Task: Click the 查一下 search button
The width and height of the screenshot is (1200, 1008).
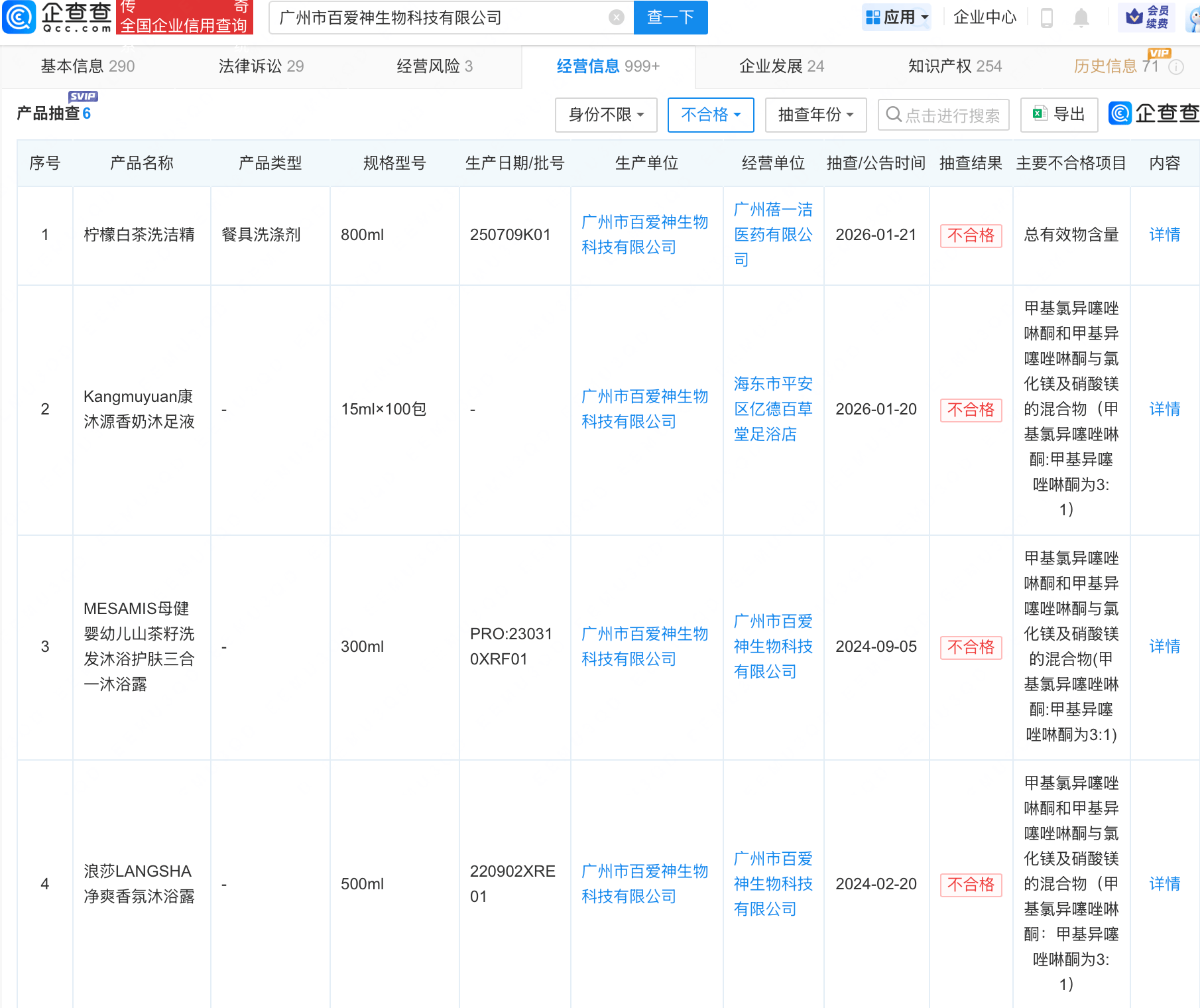Action: click(670, 17)
